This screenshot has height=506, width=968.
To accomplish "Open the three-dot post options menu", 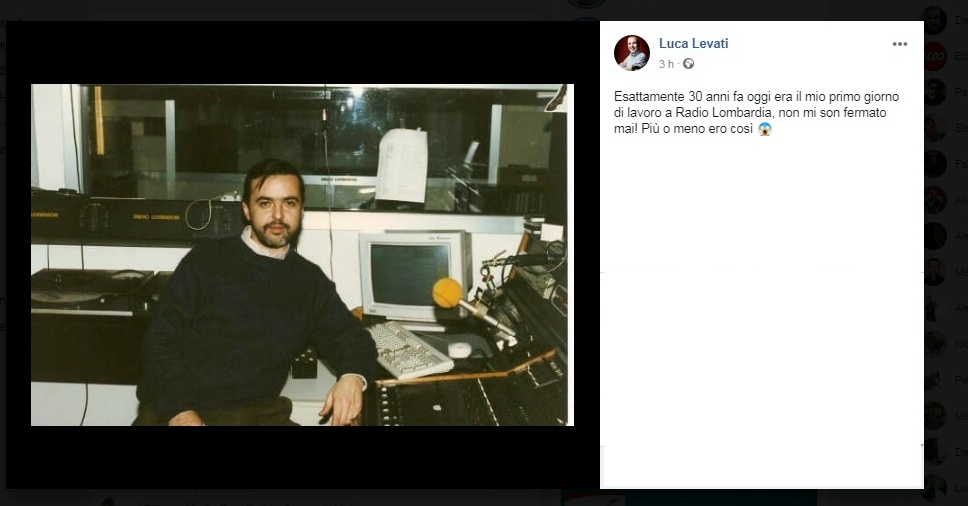I will 899,44.
